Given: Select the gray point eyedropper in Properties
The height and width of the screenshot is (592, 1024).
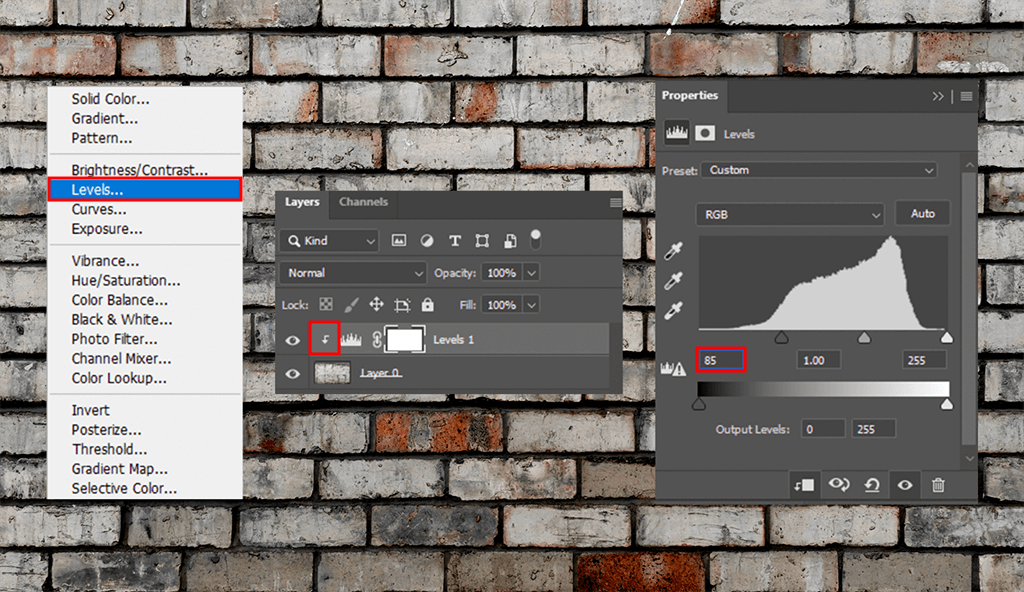Looking at the screenshot, I should (x=673, y=280).
